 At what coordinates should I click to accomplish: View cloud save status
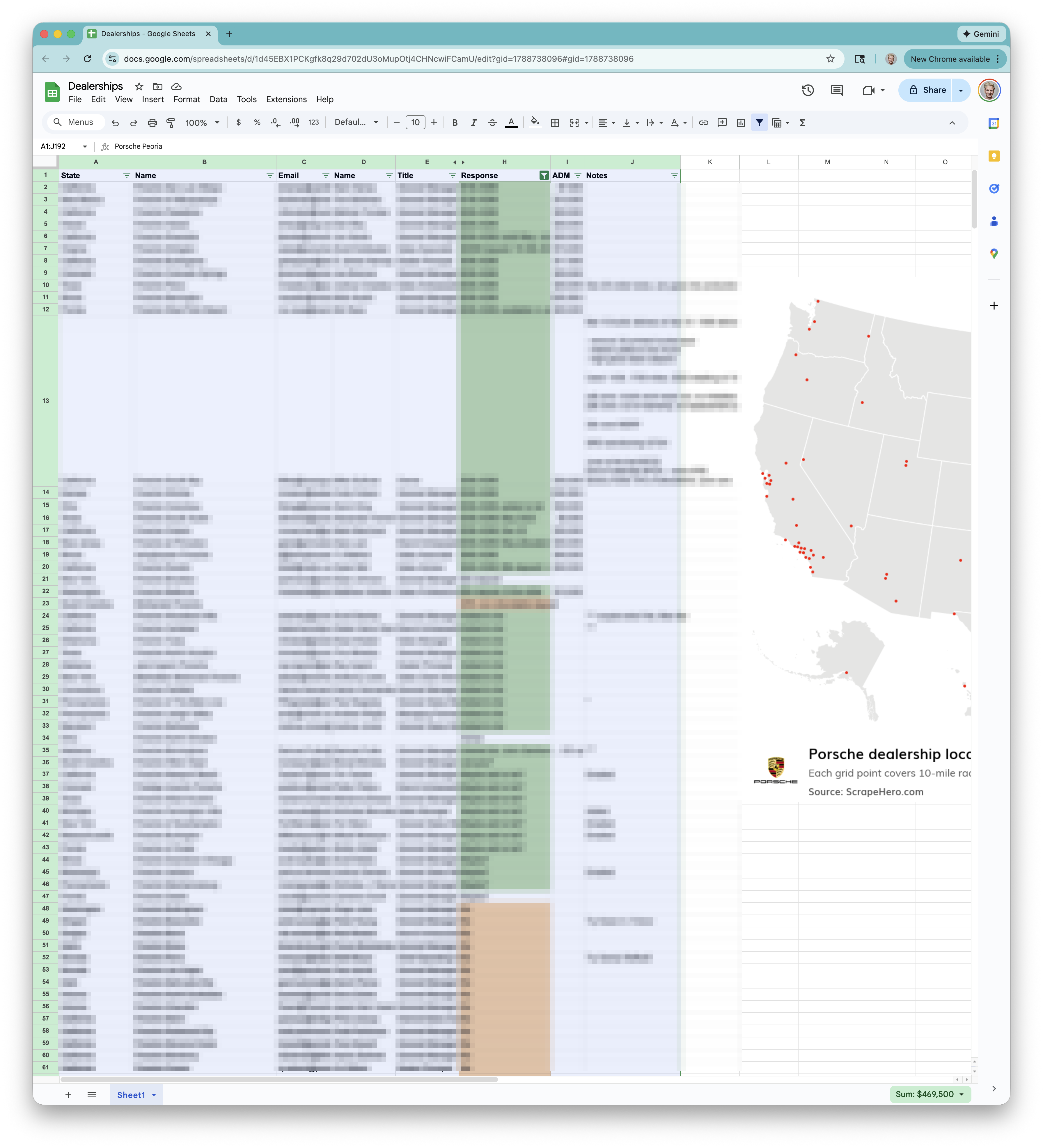pos(176,86)
